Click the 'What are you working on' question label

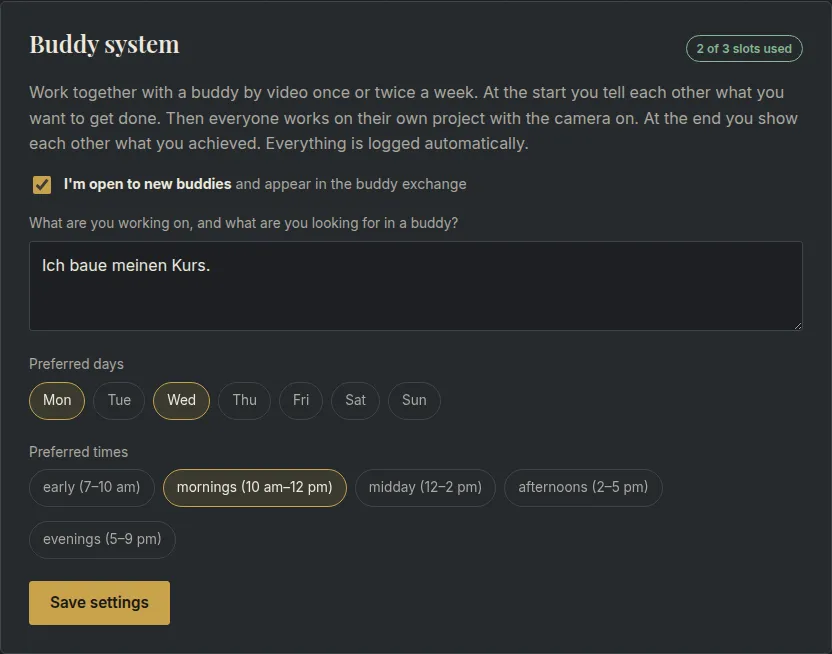tap(244, 223)
